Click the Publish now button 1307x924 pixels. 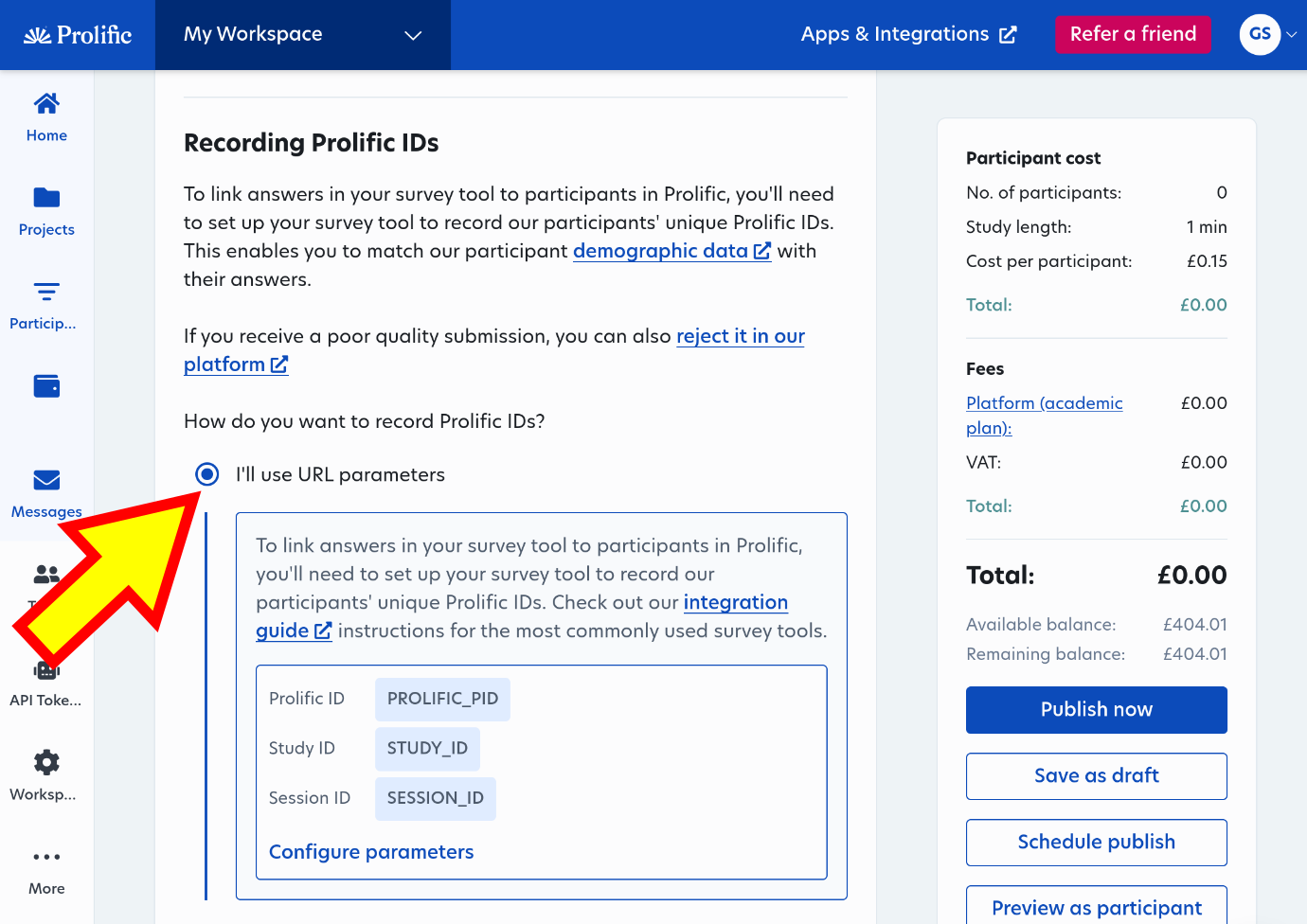point(1097,710)
